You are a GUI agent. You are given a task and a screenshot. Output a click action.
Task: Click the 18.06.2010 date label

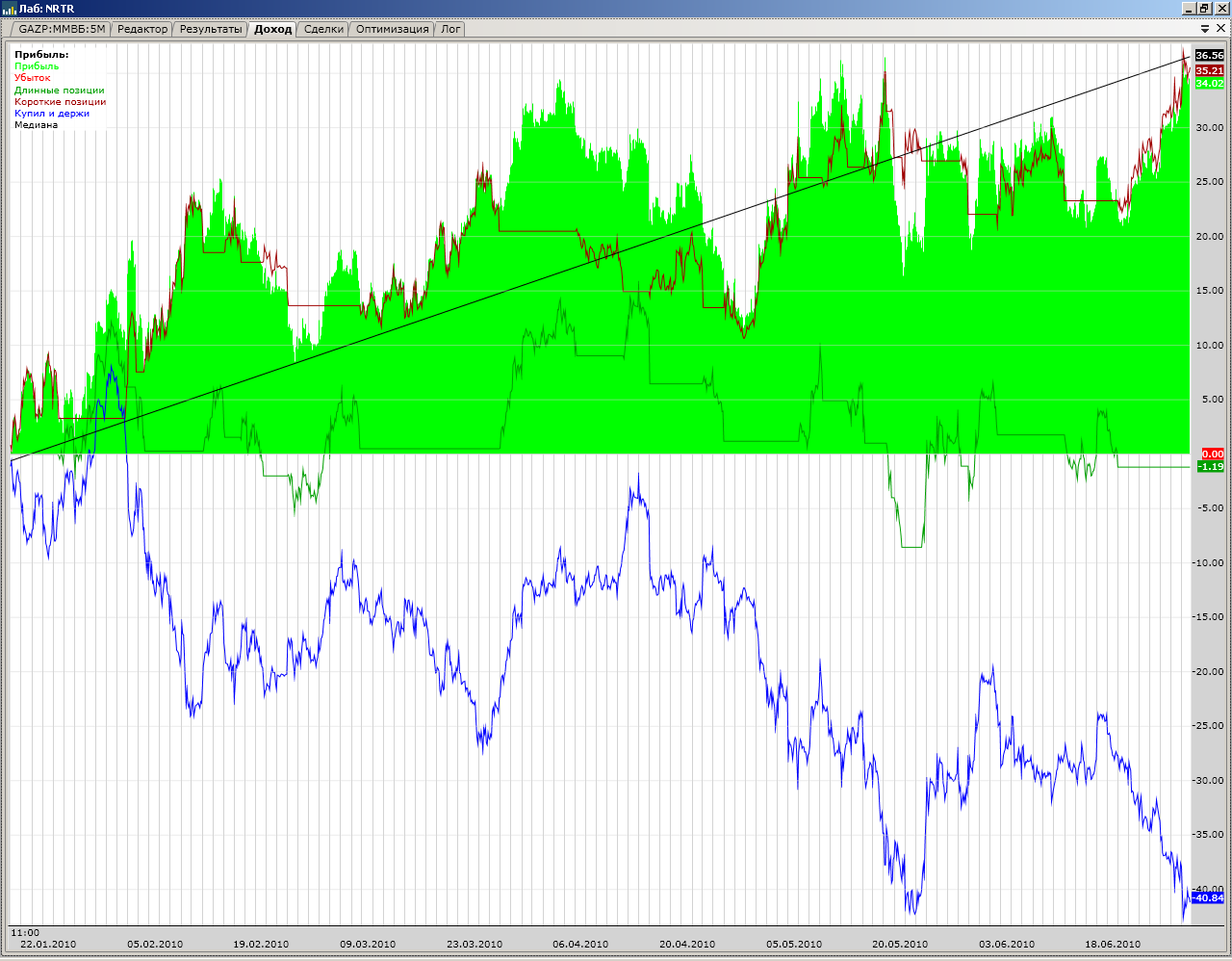tap(1113, 945)
